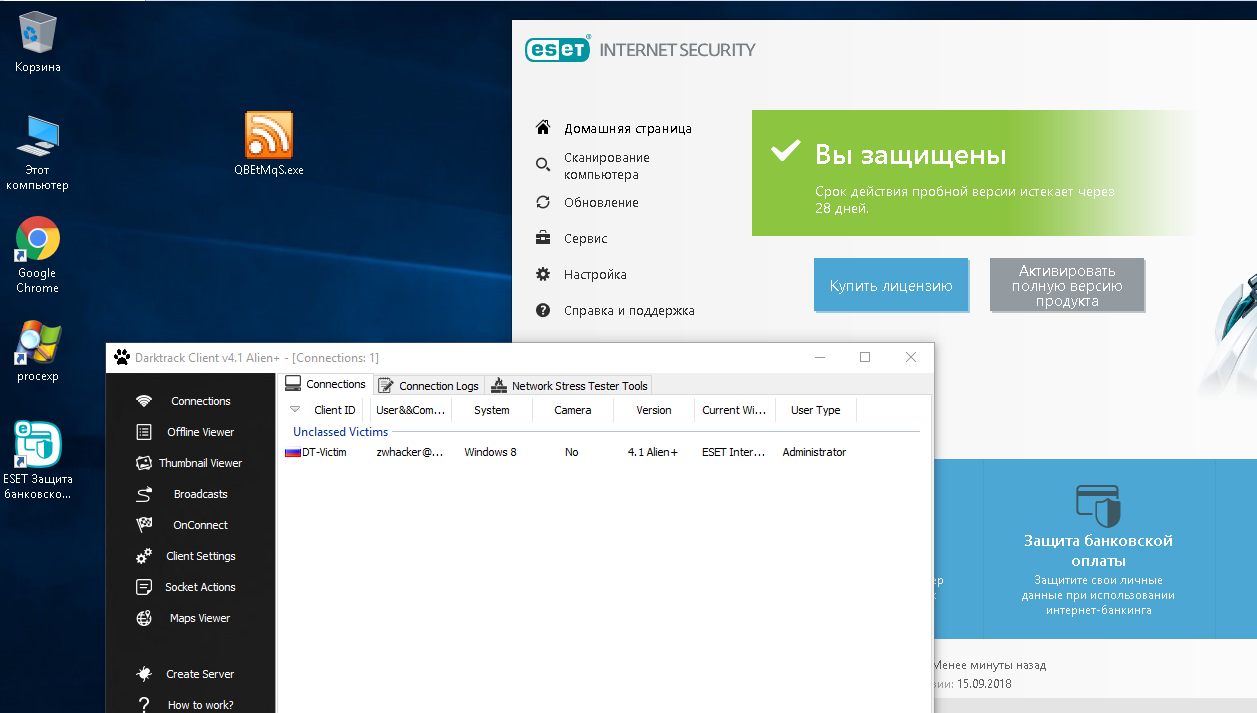Switch to the Connections tab in Darktrack
Image resolution: width=1257 pixels, height=713 pixels.
325,384
